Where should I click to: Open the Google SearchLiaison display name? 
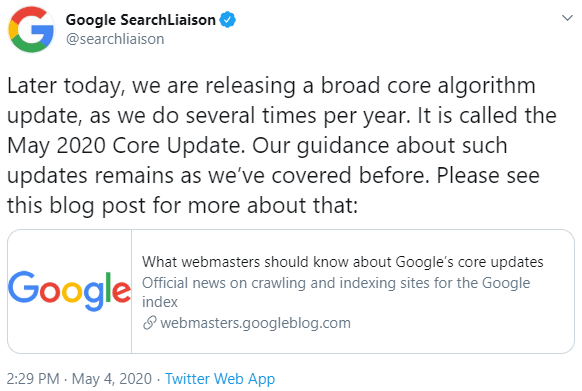[141, 20]
